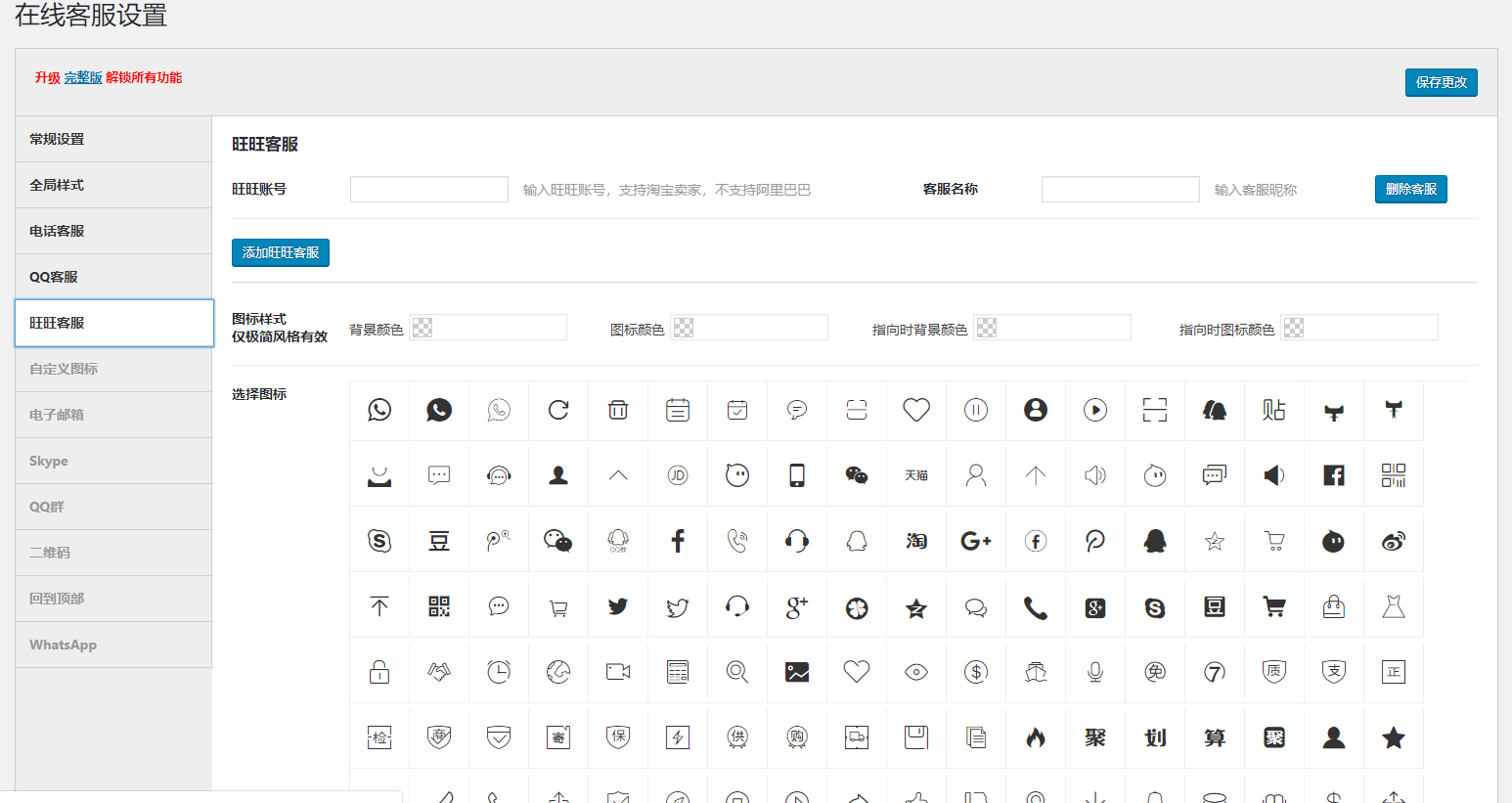Viewport: 1512px width, 803px height.
Task: Pick the 免 circle icon
Action: [1155, 672]
